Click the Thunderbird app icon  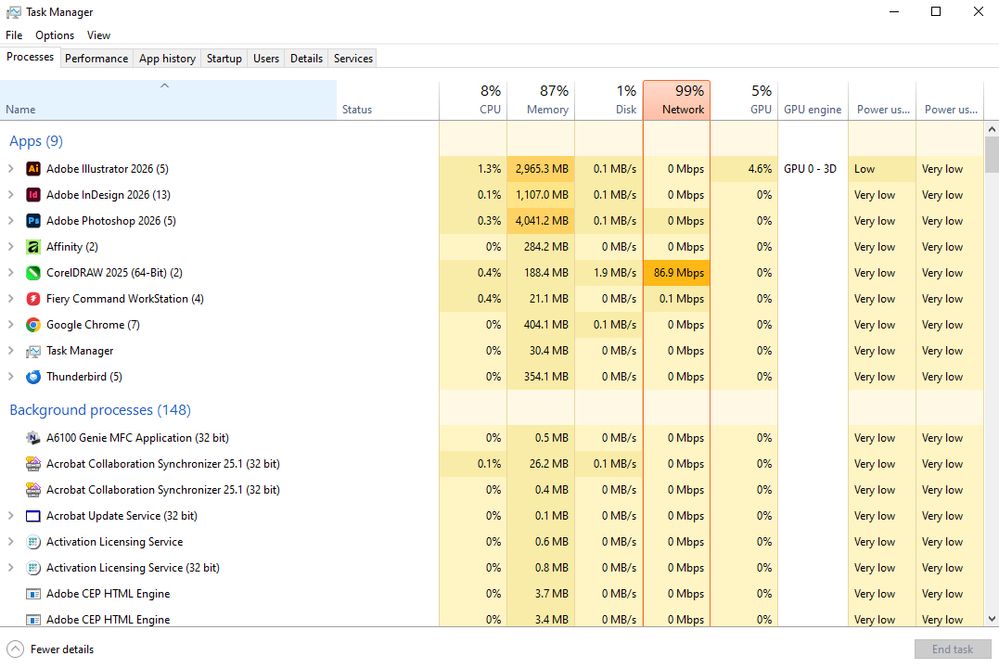coord(31,377)
